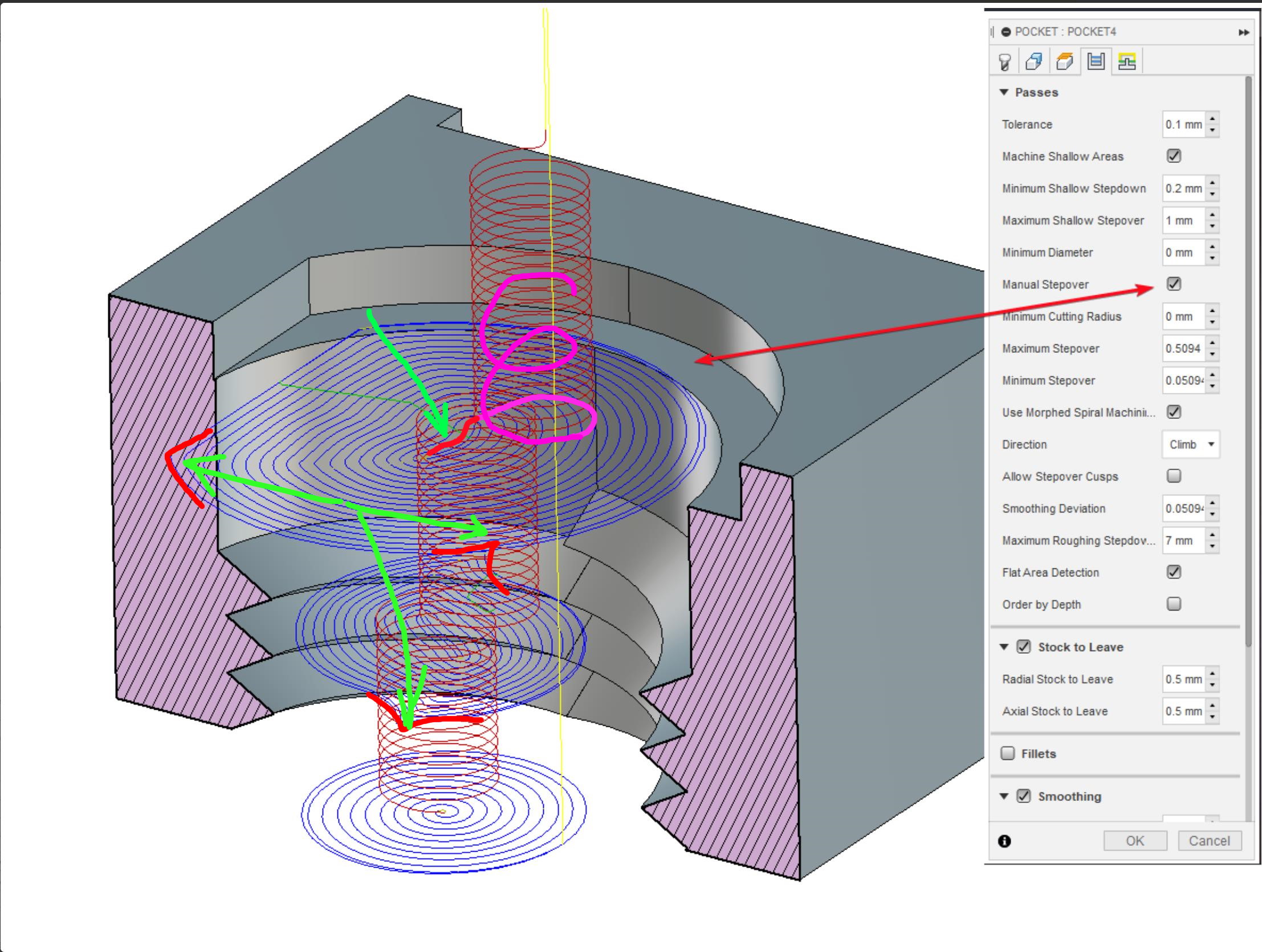Open the Direction dropdown set to Climb
Viewport: 1262px width, 952px height.
click(x=1191, y=445)
